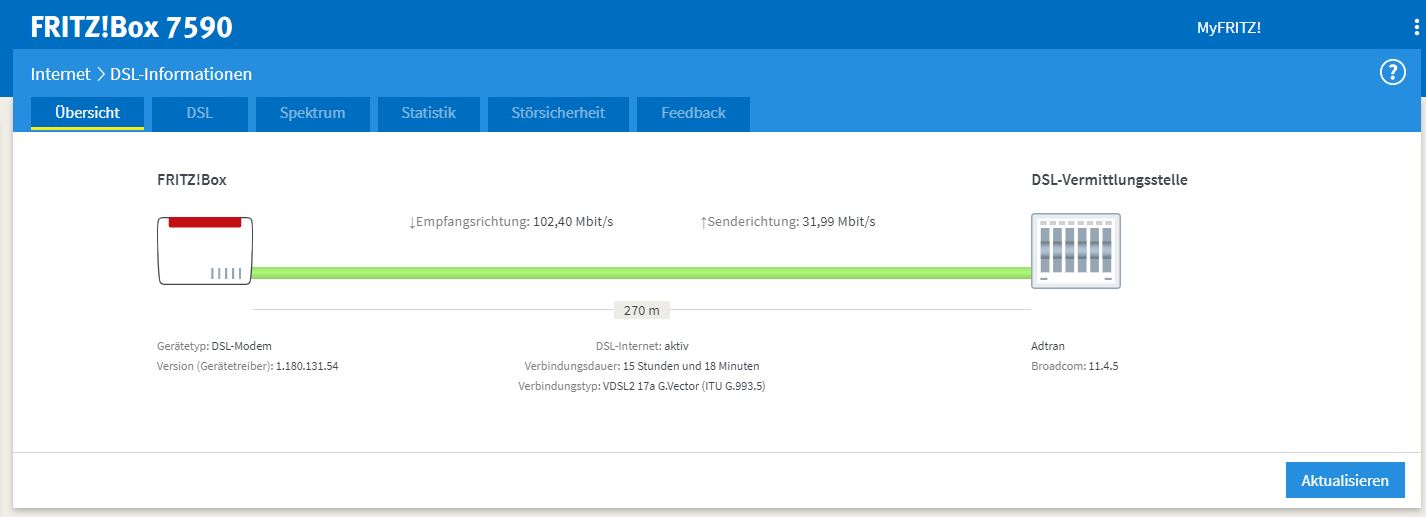Screen dimensions: 1426x517
Task: Click the 270 m line length label
Action: pos(641,310)
